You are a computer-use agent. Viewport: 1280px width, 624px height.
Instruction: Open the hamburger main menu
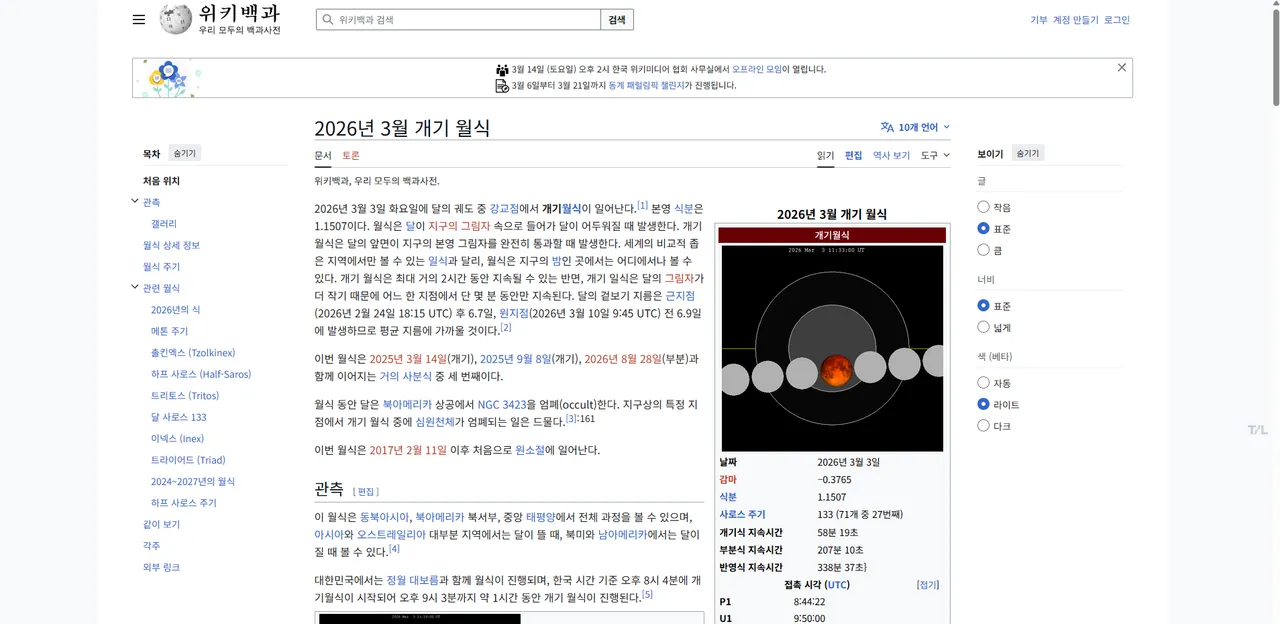pyautogui.click(x=139, y=20)
